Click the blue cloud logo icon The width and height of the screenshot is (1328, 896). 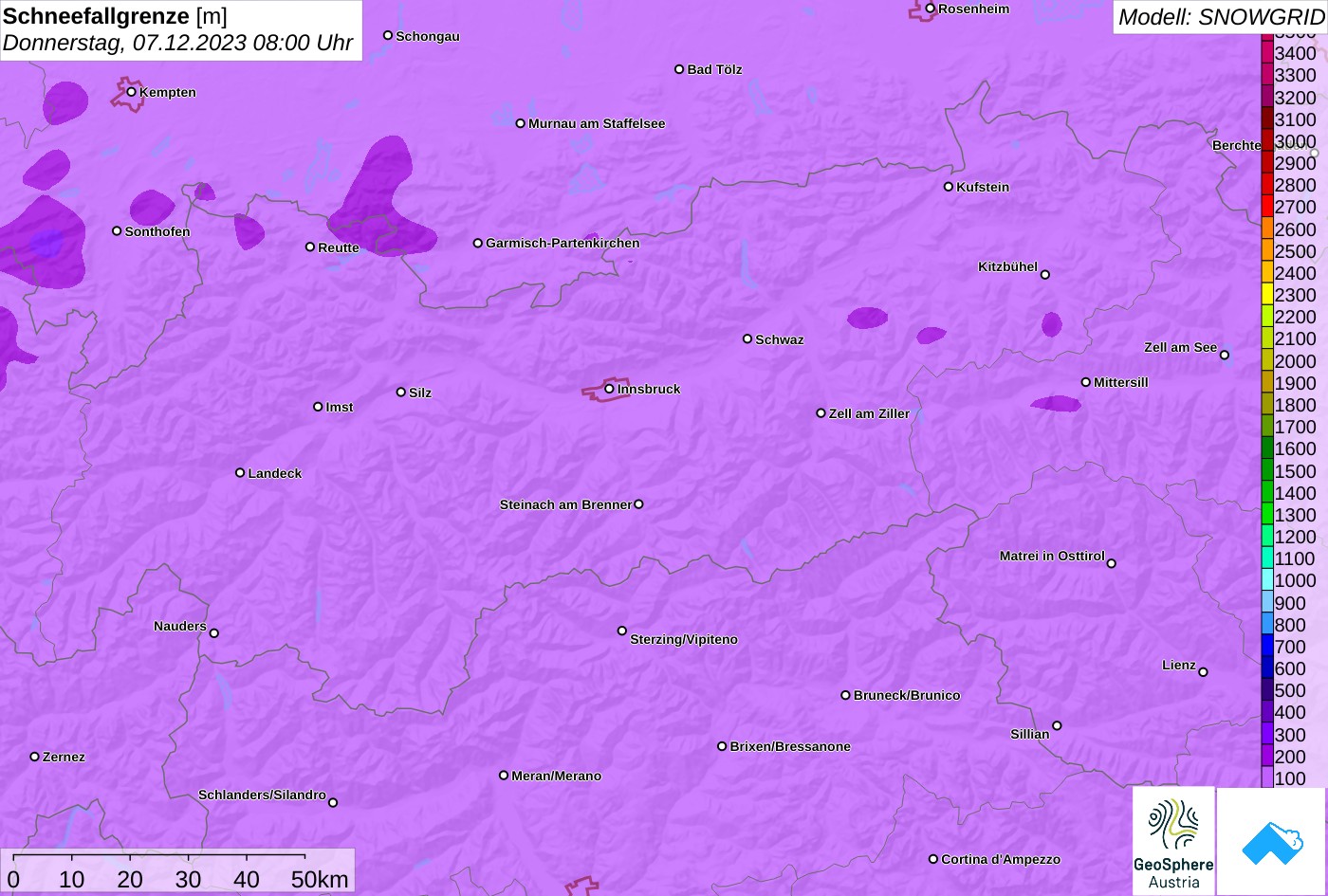point(1273,841)
